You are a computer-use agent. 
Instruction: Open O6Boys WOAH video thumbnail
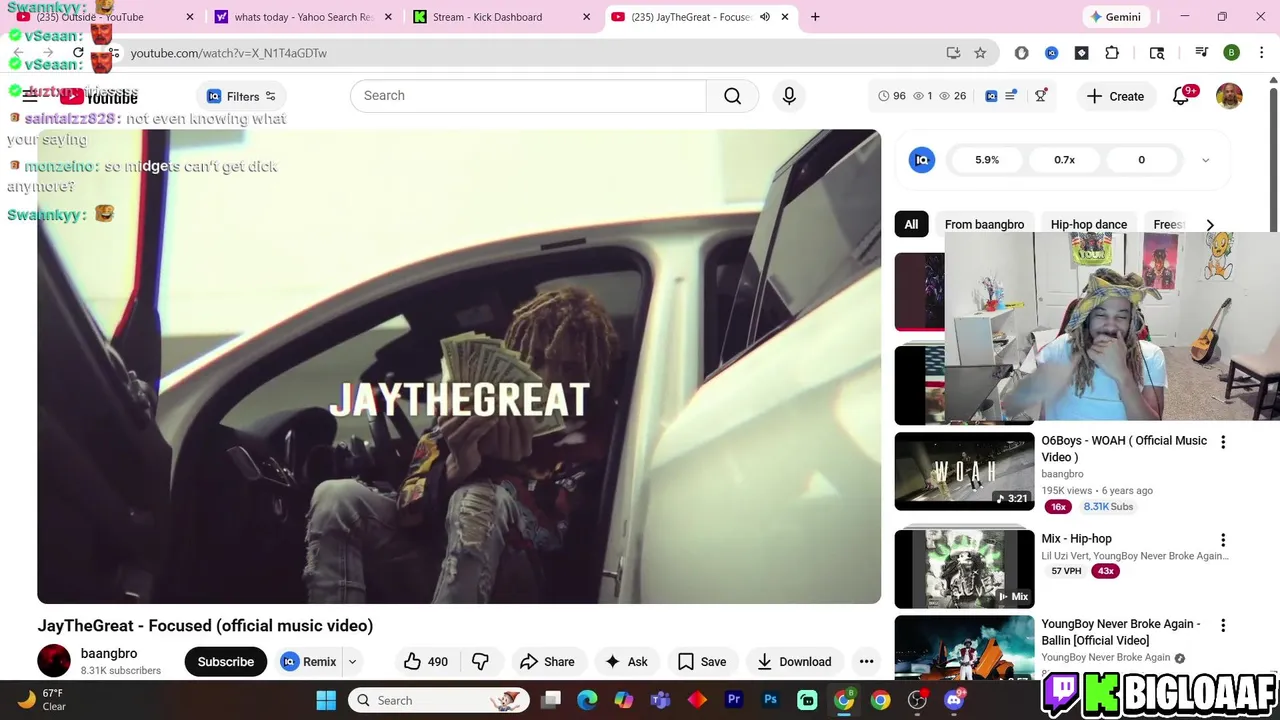pyautogui.click(x=964, y=471)
